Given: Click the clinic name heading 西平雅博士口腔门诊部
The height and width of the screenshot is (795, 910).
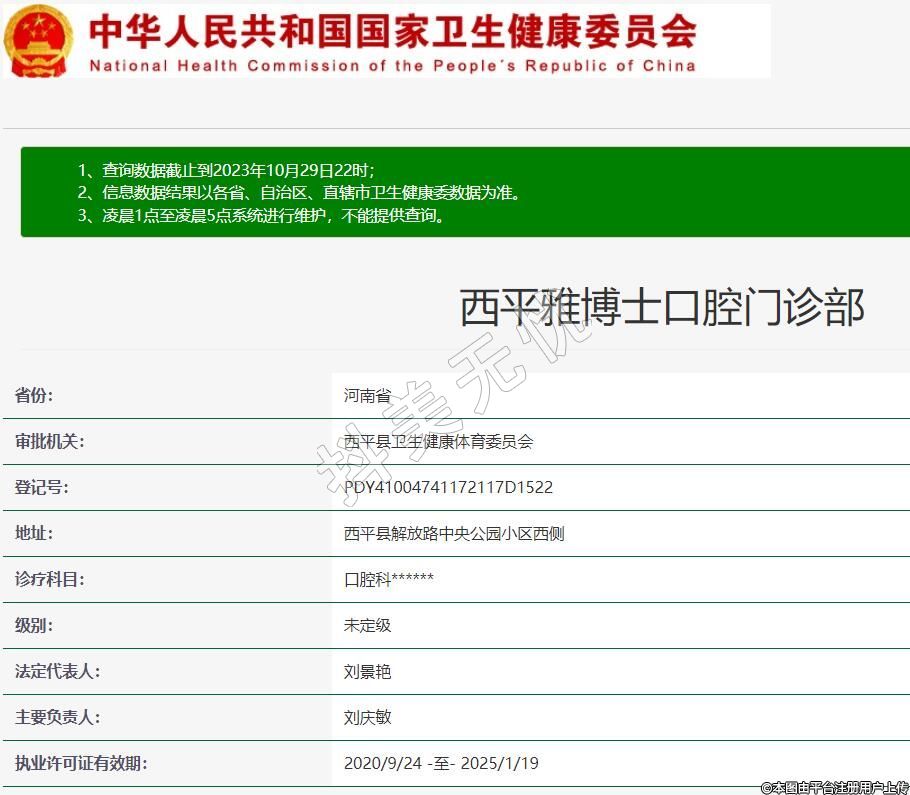Looking at the screenshot, I should (x=661, y=307).
